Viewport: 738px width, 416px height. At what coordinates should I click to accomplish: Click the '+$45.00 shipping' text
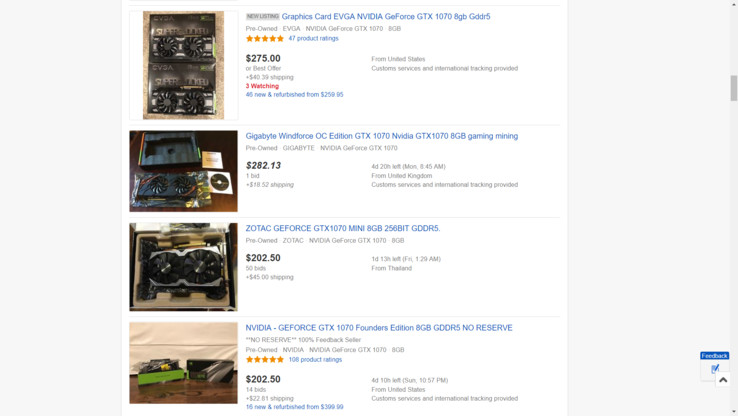click(270, 277)
